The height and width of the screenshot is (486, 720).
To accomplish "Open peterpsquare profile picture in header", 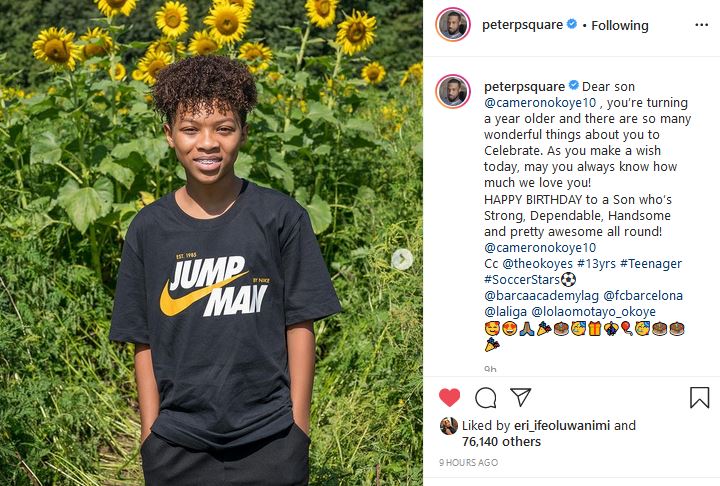I will coord(453,24).
